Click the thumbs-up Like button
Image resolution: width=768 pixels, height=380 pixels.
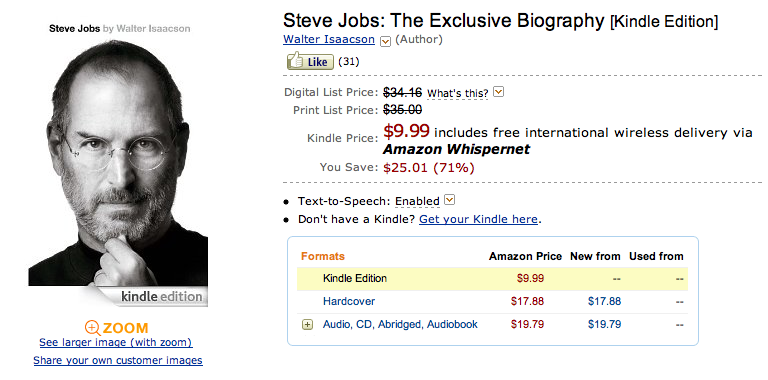pyautogui.click(x=310, y=61)
